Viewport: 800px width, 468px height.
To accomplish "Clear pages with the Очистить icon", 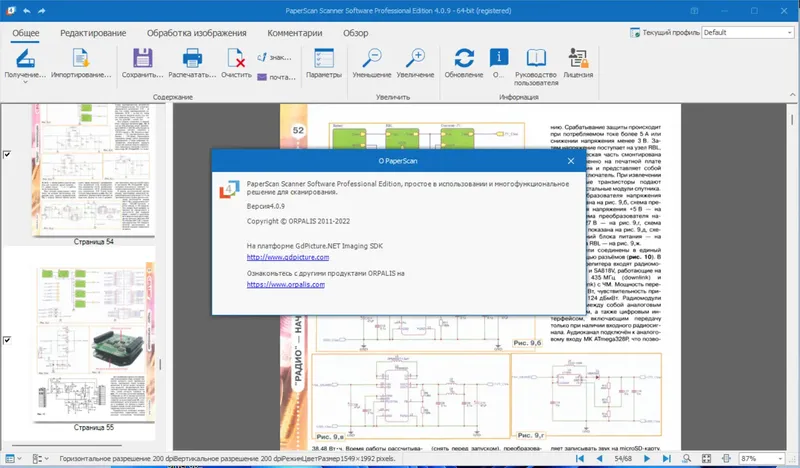I will [236, 59].
